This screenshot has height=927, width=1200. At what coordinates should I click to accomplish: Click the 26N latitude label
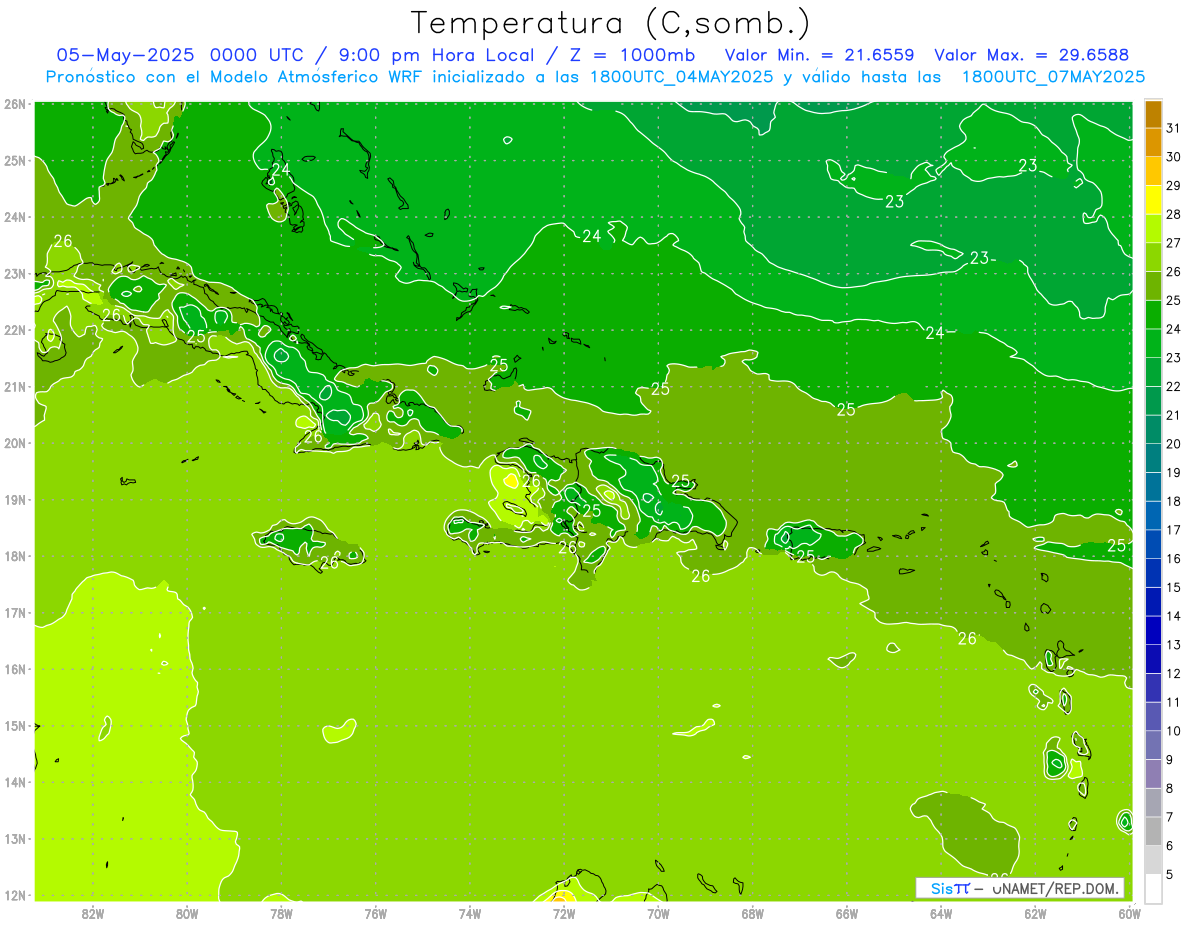click(15, 103)
